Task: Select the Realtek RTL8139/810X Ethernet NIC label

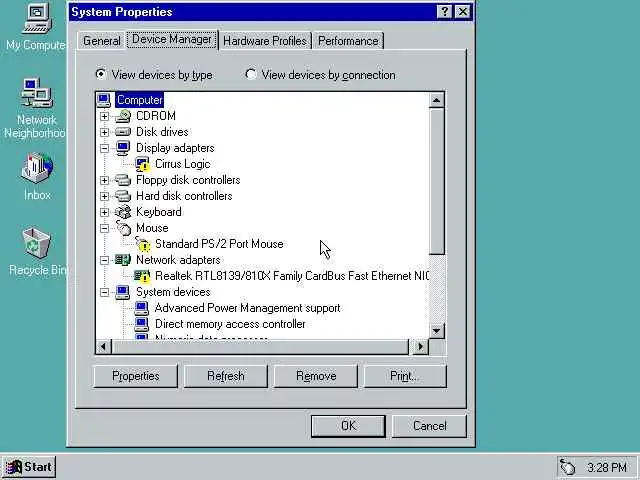Action: [292, 276]
